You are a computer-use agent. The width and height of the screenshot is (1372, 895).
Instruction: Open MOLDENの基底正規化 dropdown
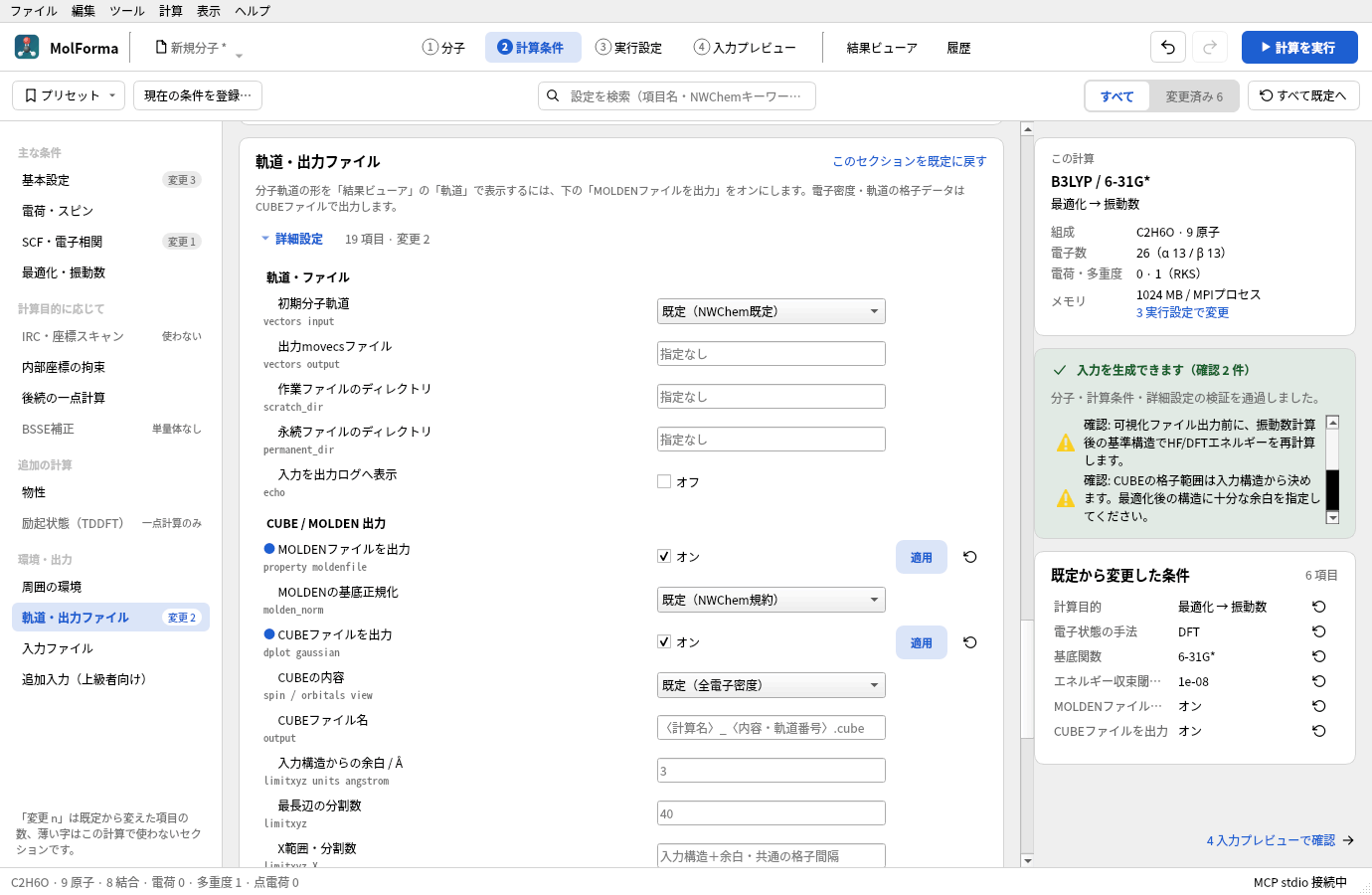tap(772, 600)
